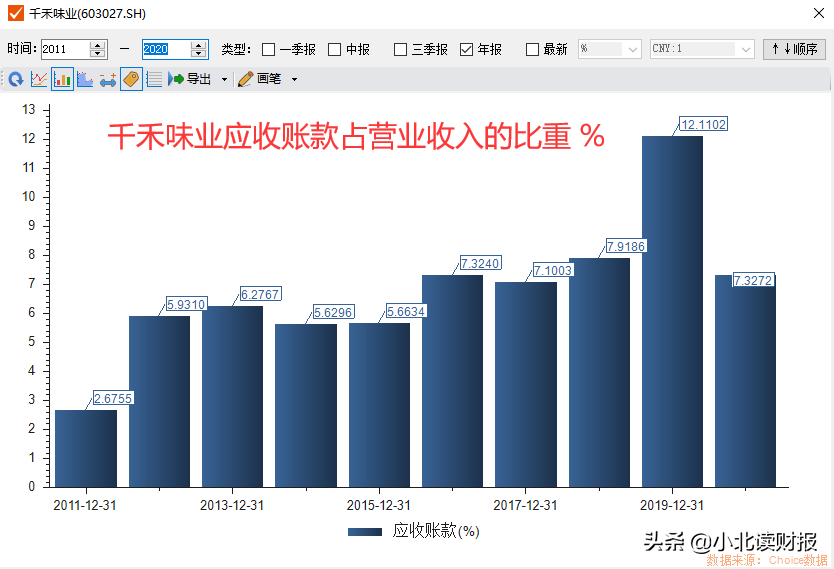Screen dimensions: 834x569
Task: Select the tallest bar for 2019-12-31
Action: click(x=672, y=312)
